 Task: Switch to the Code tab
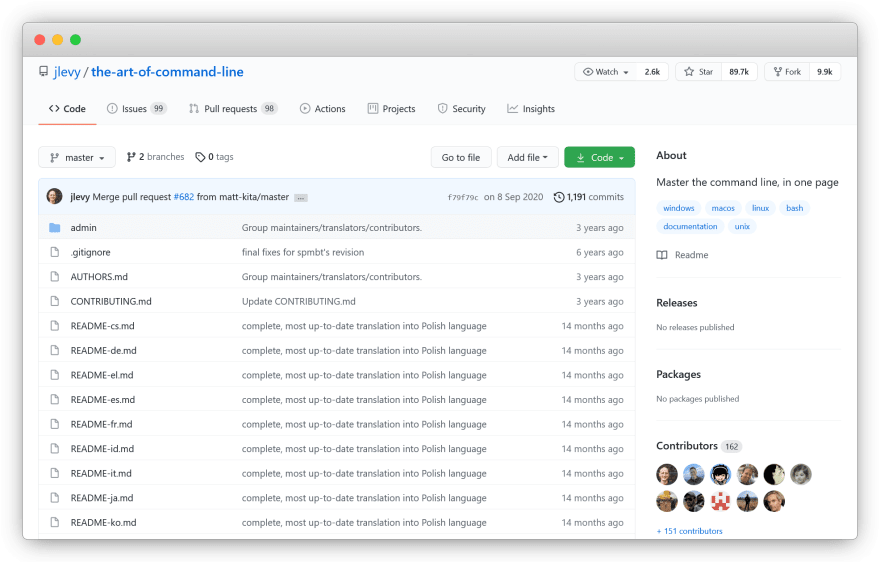pos(67,109)
